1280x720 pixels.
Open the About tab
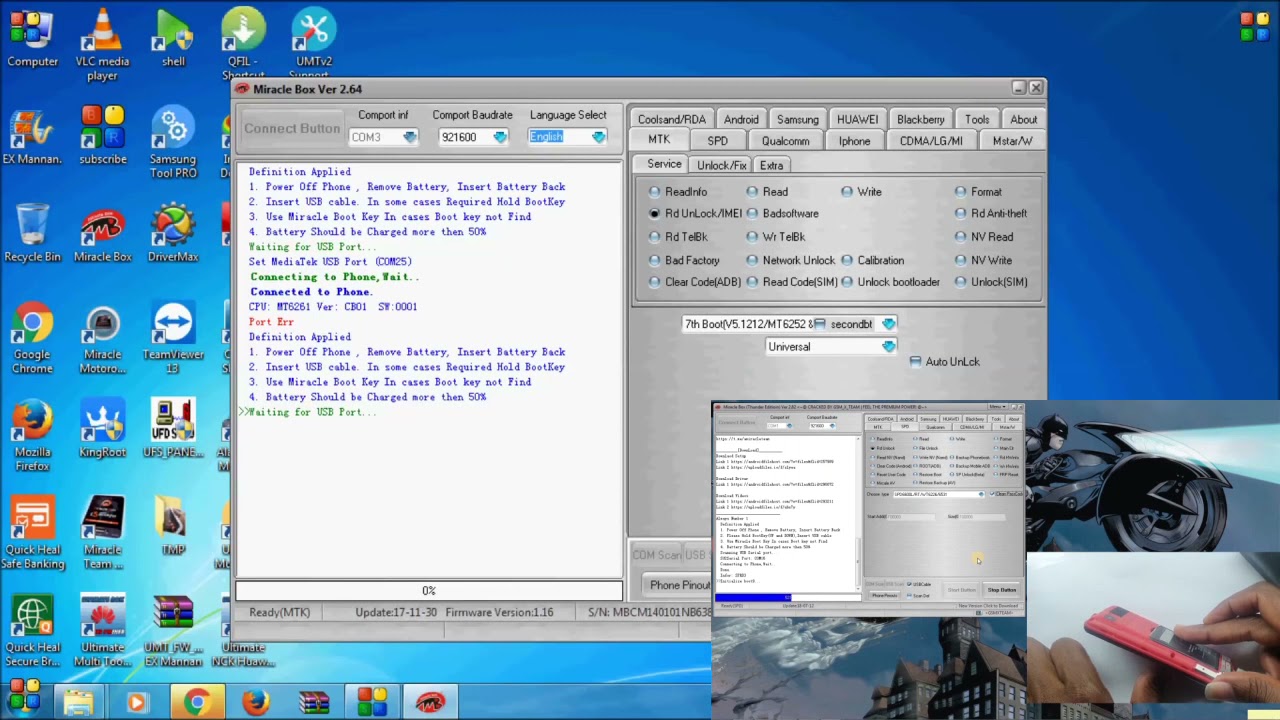click(1023, 120)
